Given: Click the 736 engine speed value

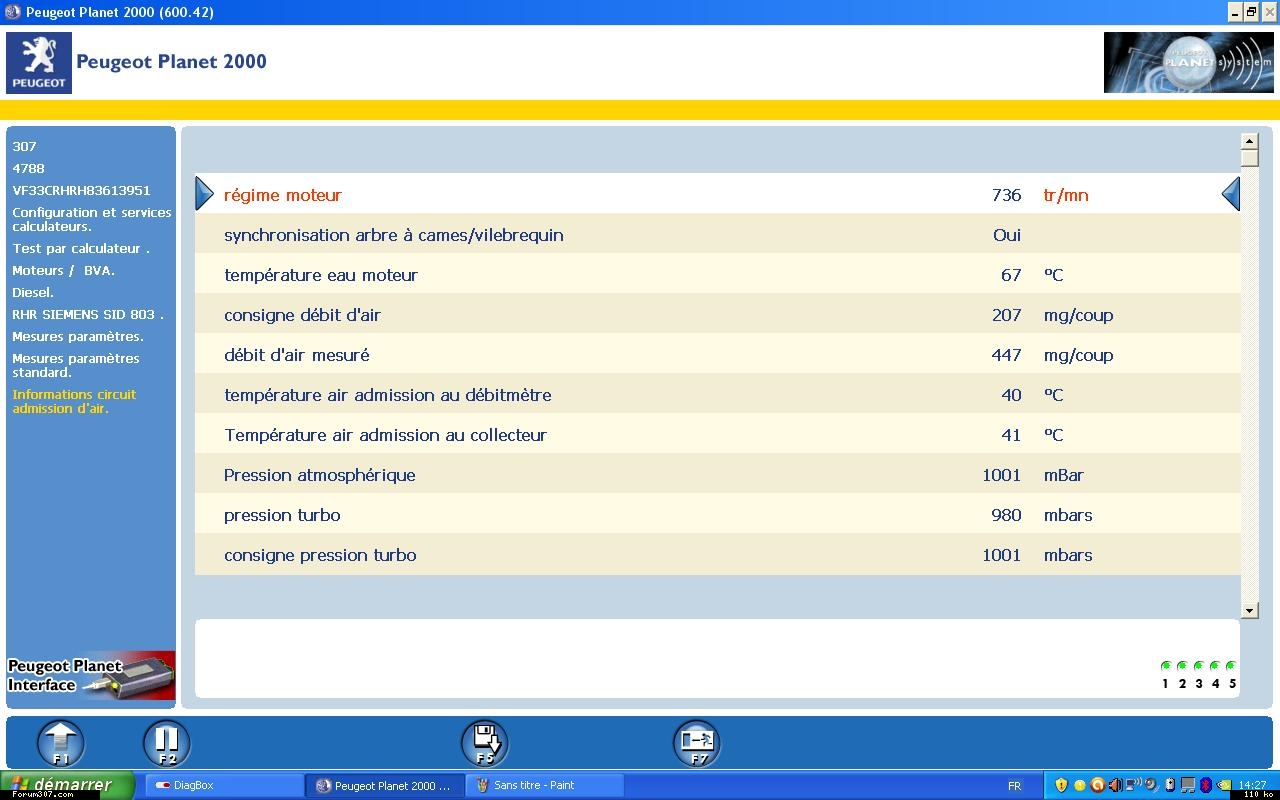Looking at the screenshot, I should 1006,195.
